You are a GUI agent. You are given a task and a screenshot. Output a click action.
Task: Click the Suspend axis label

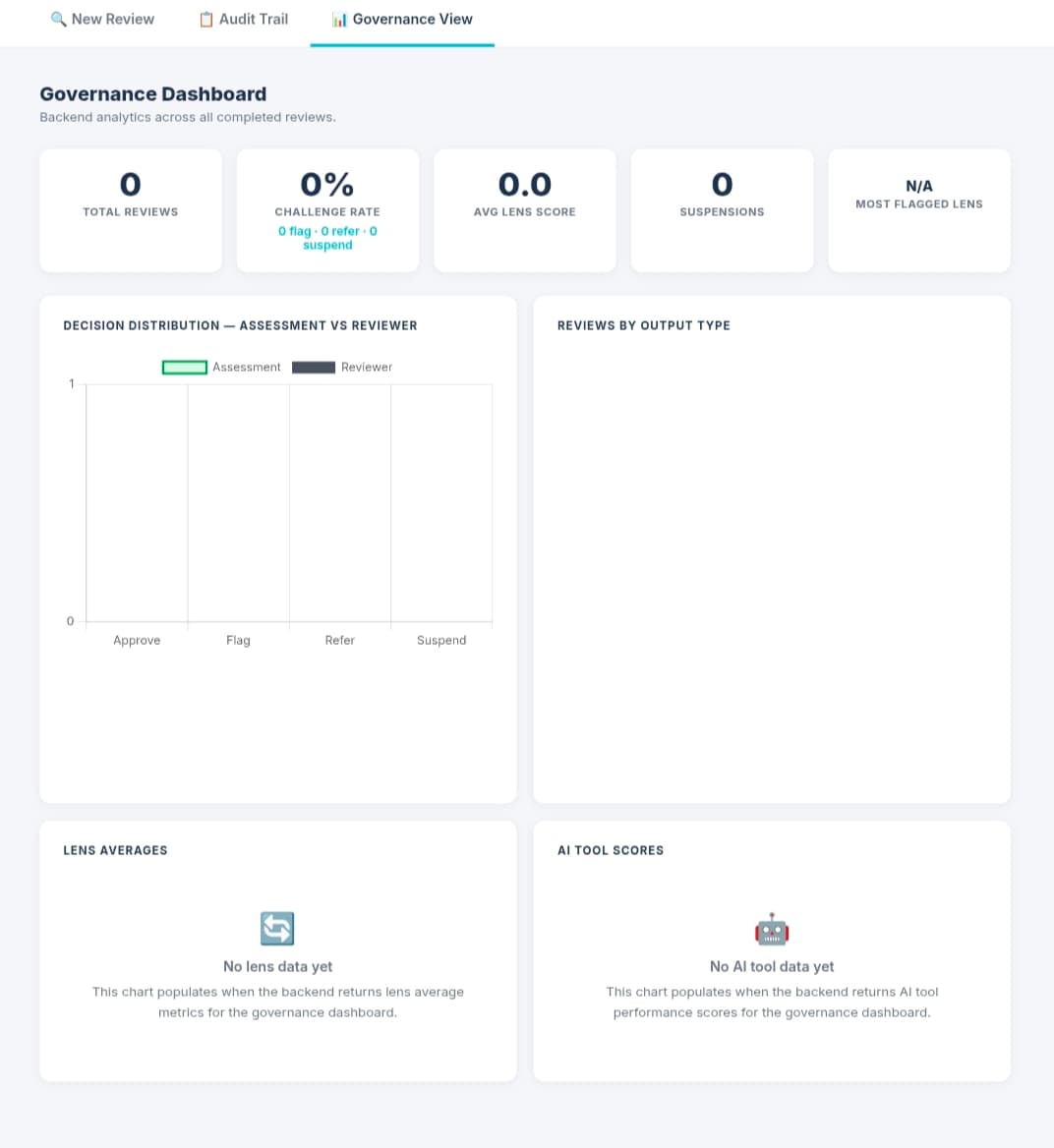(x=441, y=641)
